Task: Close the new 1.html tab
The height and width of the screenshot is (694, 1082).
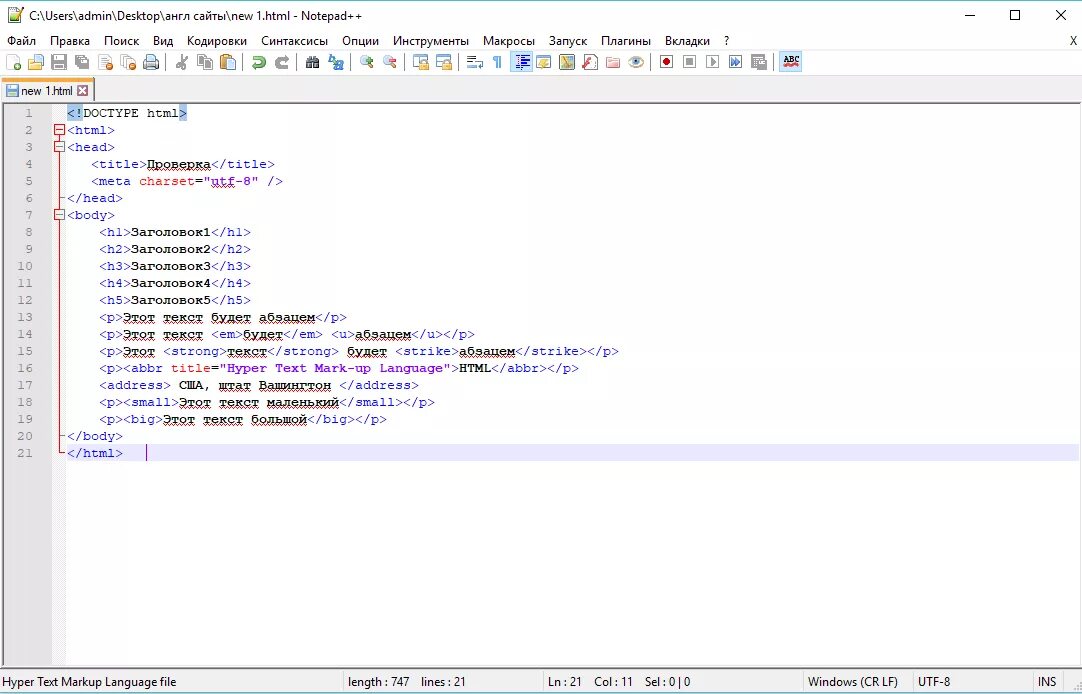Action: click(83, 89)
